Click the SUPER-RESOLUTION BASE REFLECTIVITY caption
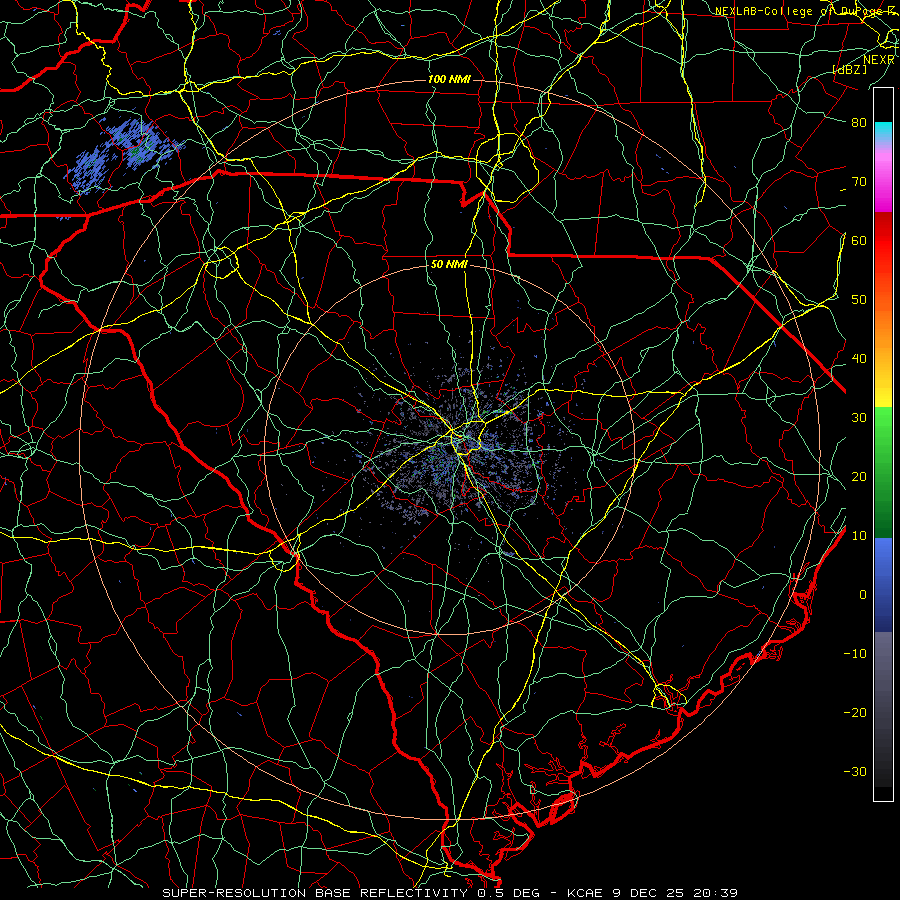900x900 pixels. pos(315,893)
